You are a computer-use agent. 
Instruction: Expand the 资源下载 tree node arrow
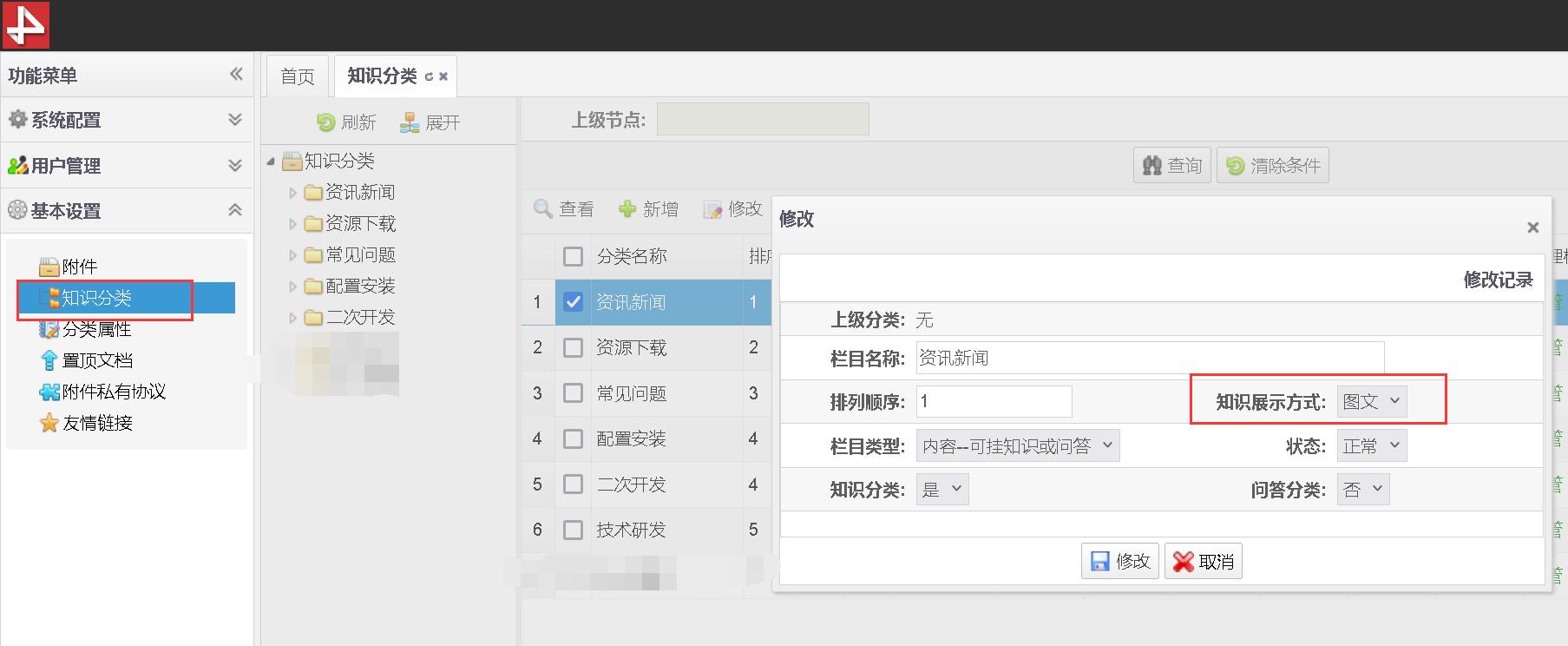(x=292, y=224)
